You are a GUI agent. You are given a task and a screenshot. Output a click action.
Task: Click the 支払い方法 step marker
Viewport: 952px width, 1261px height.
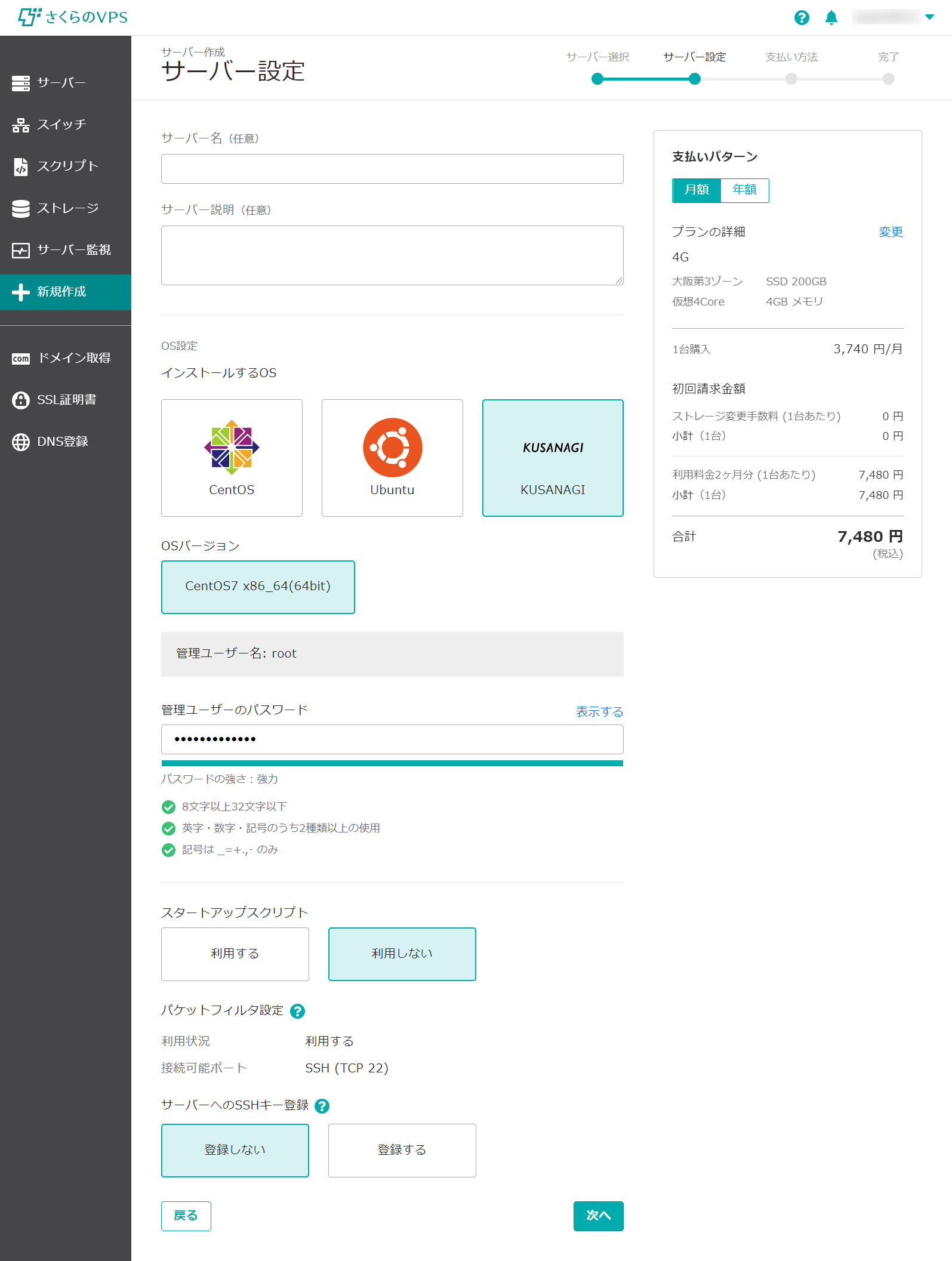791,79
